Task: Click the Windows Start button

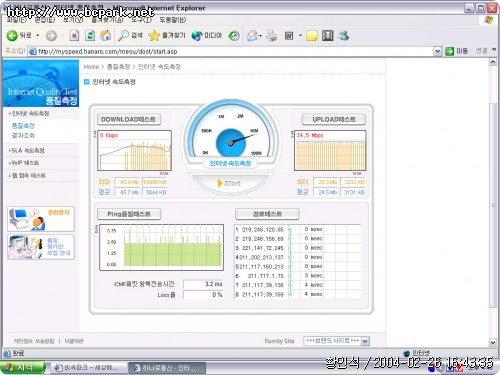Action: tap(22, 367)
